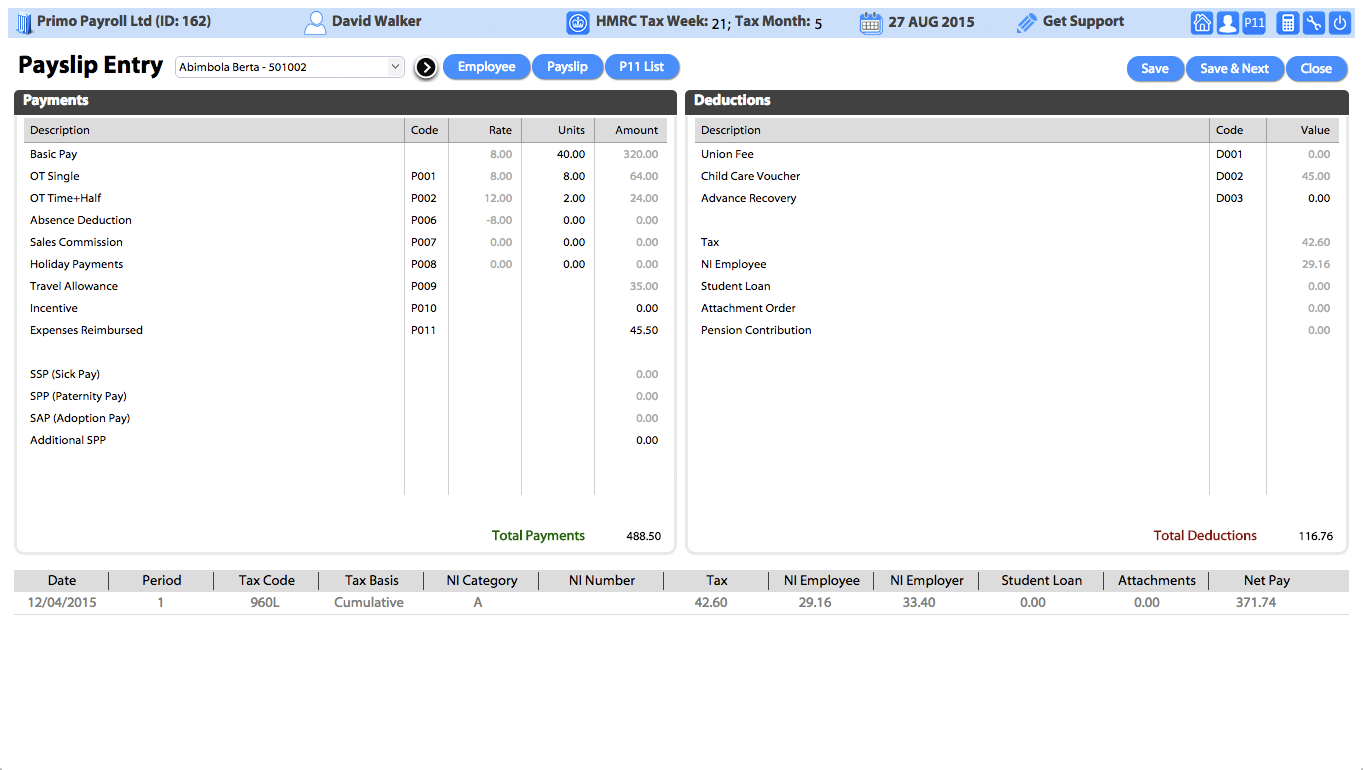The width and height of the screenshot is (1363, 770).
Task: Click the calendar icon beside the date
Action: click(x=870, y=23)
